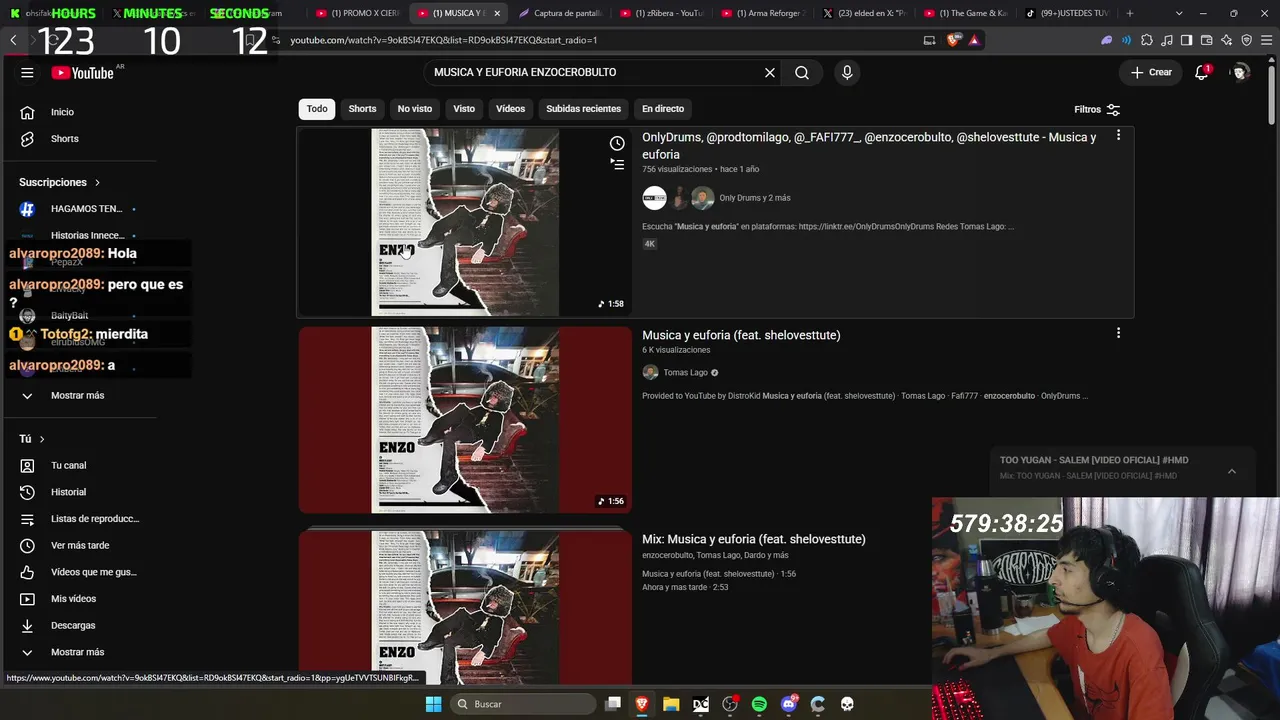This screenshot has height=720, width=1280.
Task: Open the Mix Musica y euforia thumbnail
Action: (x=465, y=607)
